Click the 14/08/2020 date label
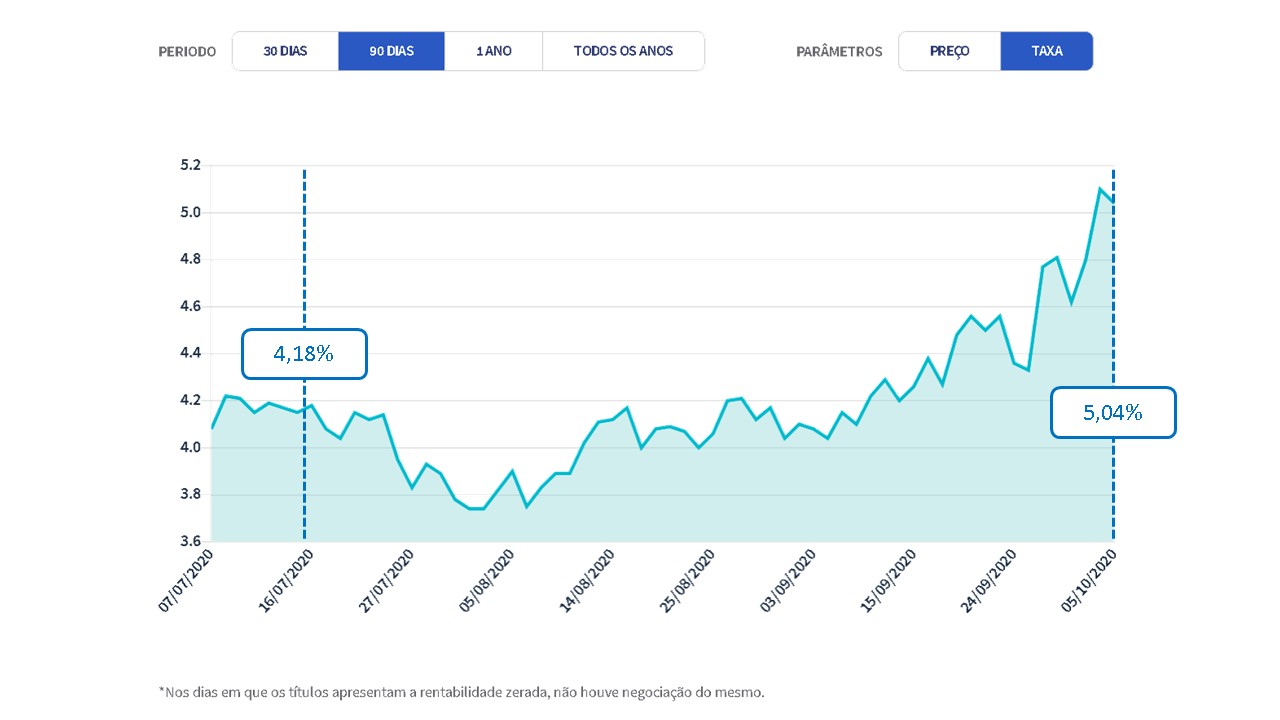The height and width of the screenshot is (720, 1280). click(x=586, y=581)
